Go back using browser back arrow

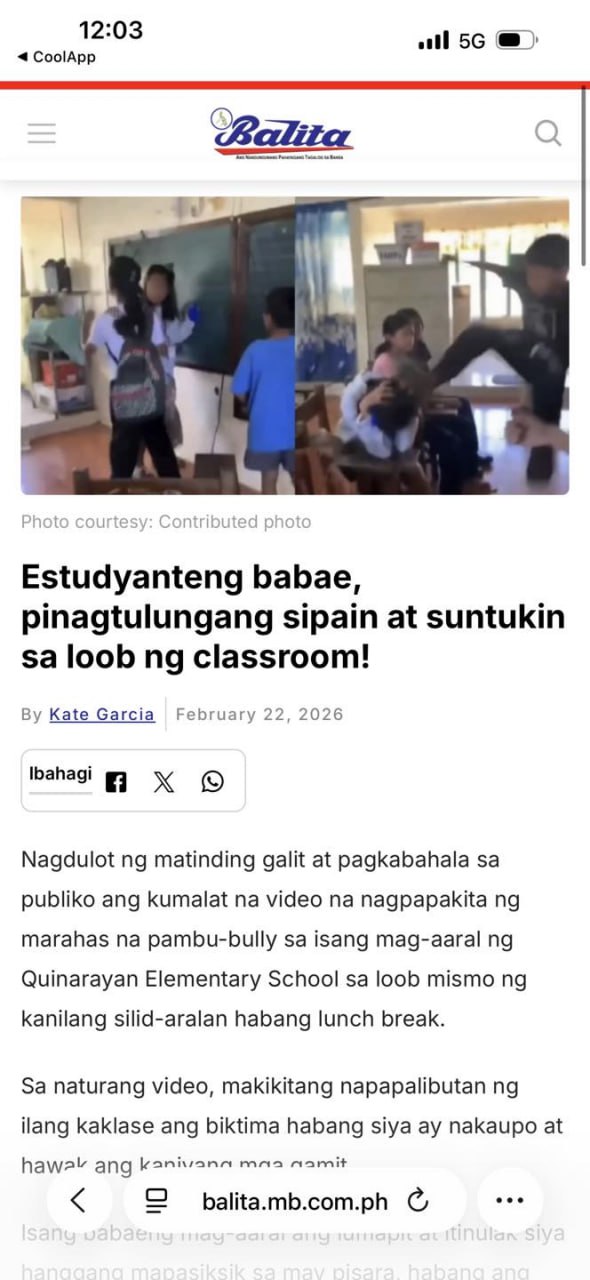click(78, 1200)
